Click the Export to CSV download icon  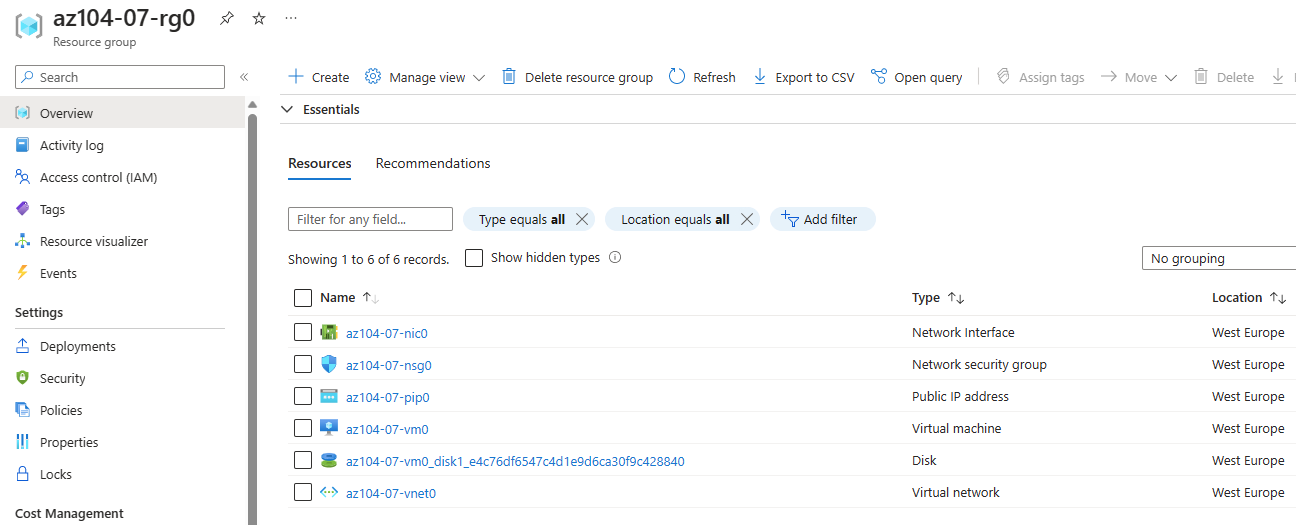[x=760, y=77]
